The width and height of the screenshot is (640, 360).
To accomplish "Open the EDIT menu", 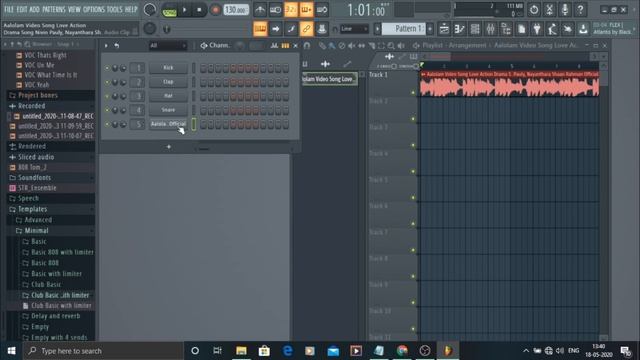I will pos(22,9).
